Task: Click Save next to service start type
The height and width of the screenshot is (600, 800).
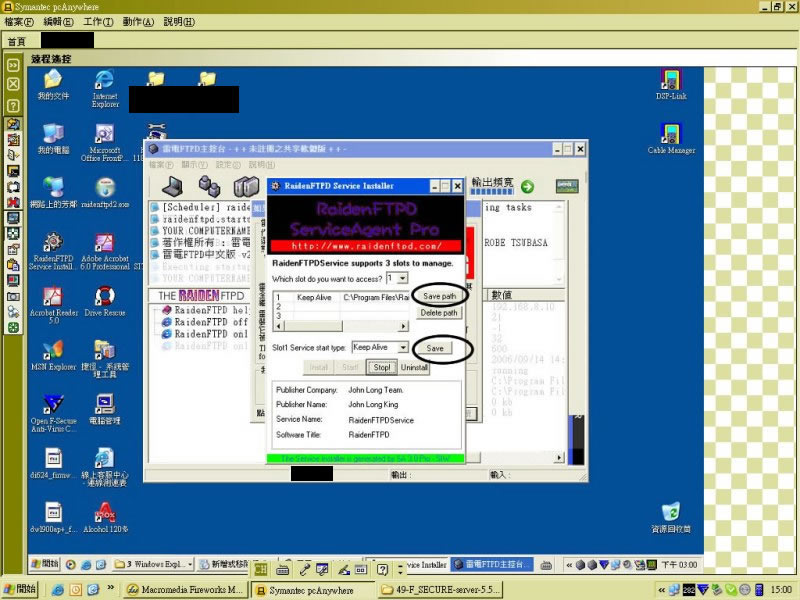Action: click(x=435, y=348)
